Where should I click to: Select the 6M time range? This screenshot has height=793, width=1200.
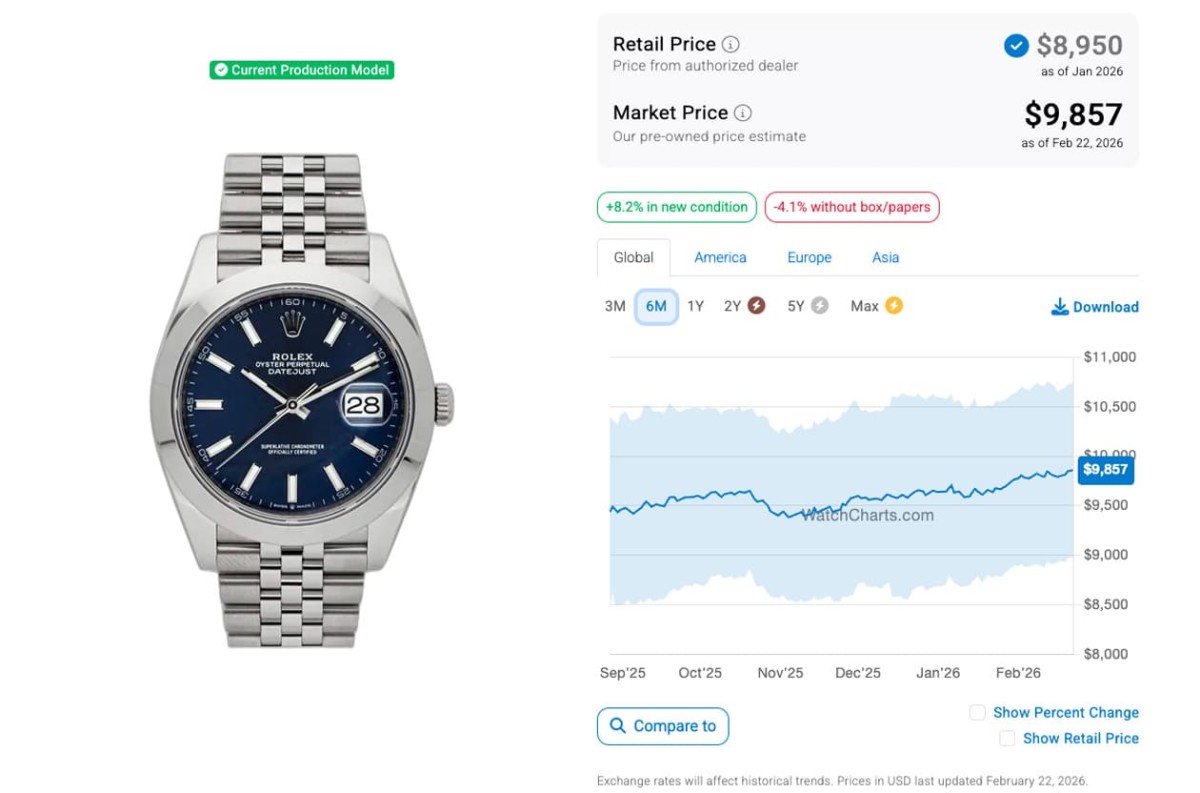[656, 306]
